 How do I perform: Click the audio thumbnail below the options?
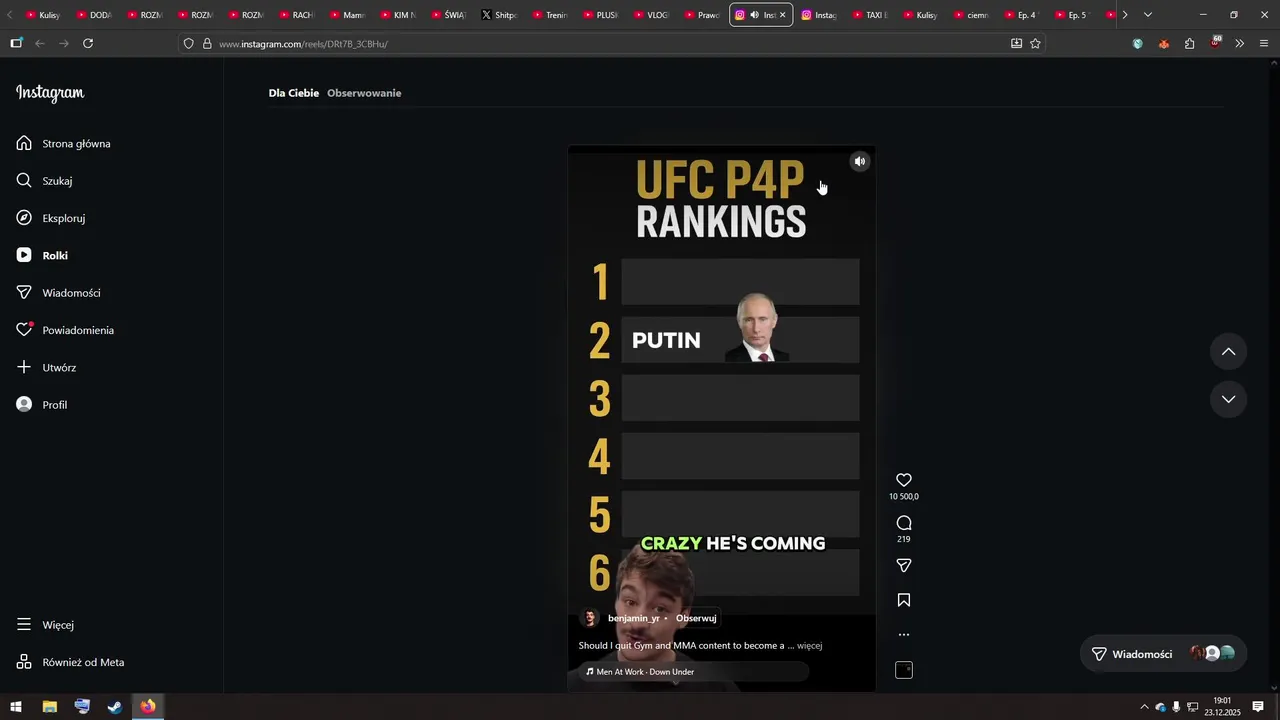[904, 670]
